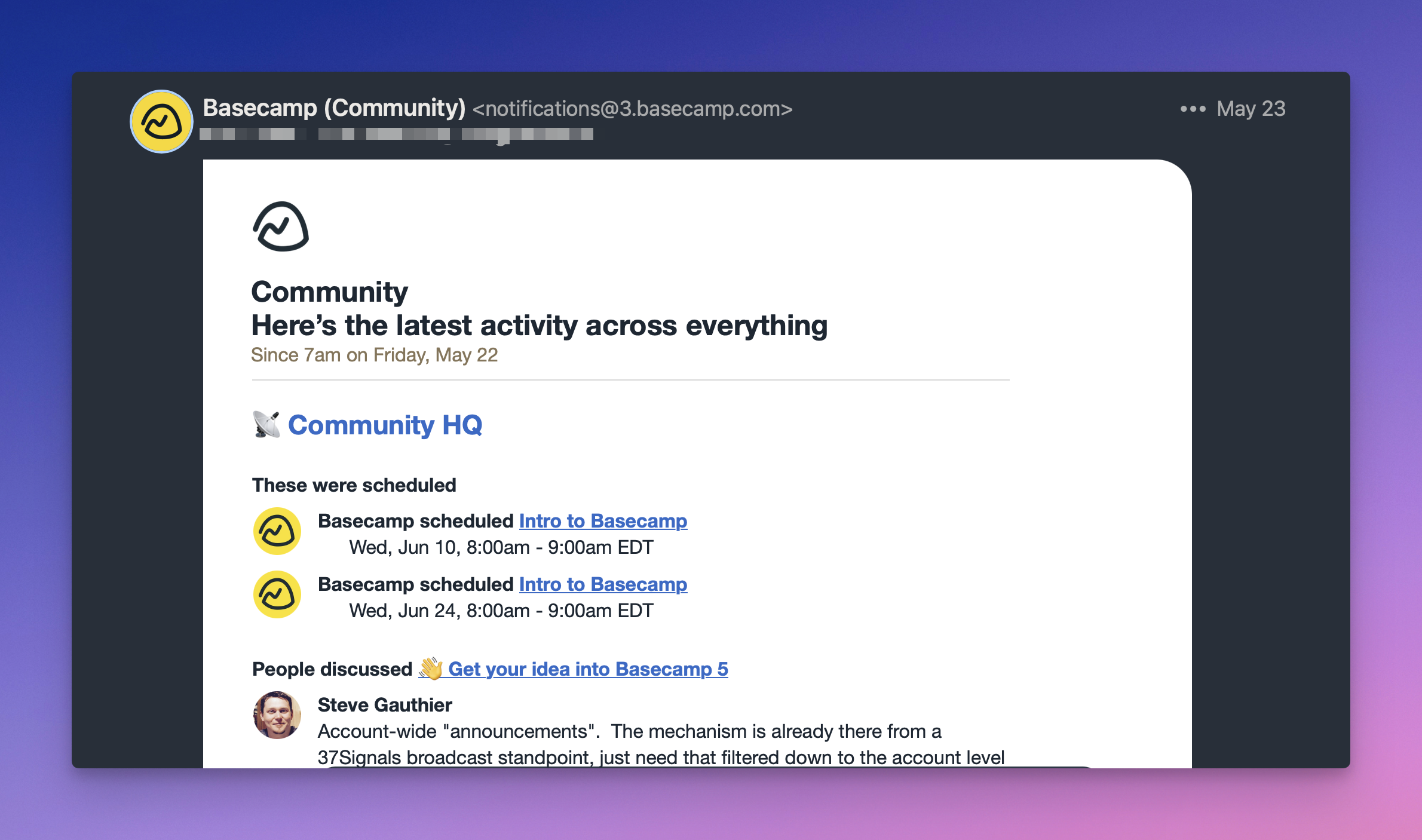Click the 'These were scheduled' heading

[x=354, y=485]
